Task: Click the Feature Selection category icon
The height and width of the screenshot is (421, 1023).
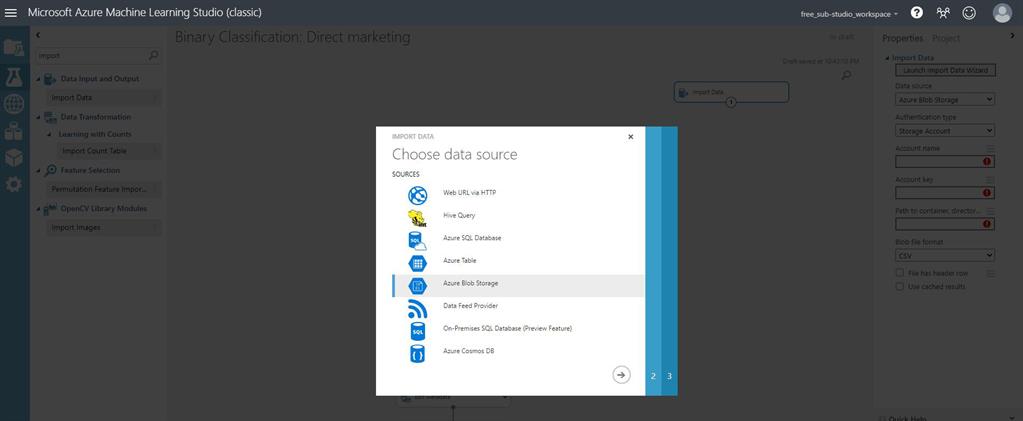Action: tap(50, 171)
